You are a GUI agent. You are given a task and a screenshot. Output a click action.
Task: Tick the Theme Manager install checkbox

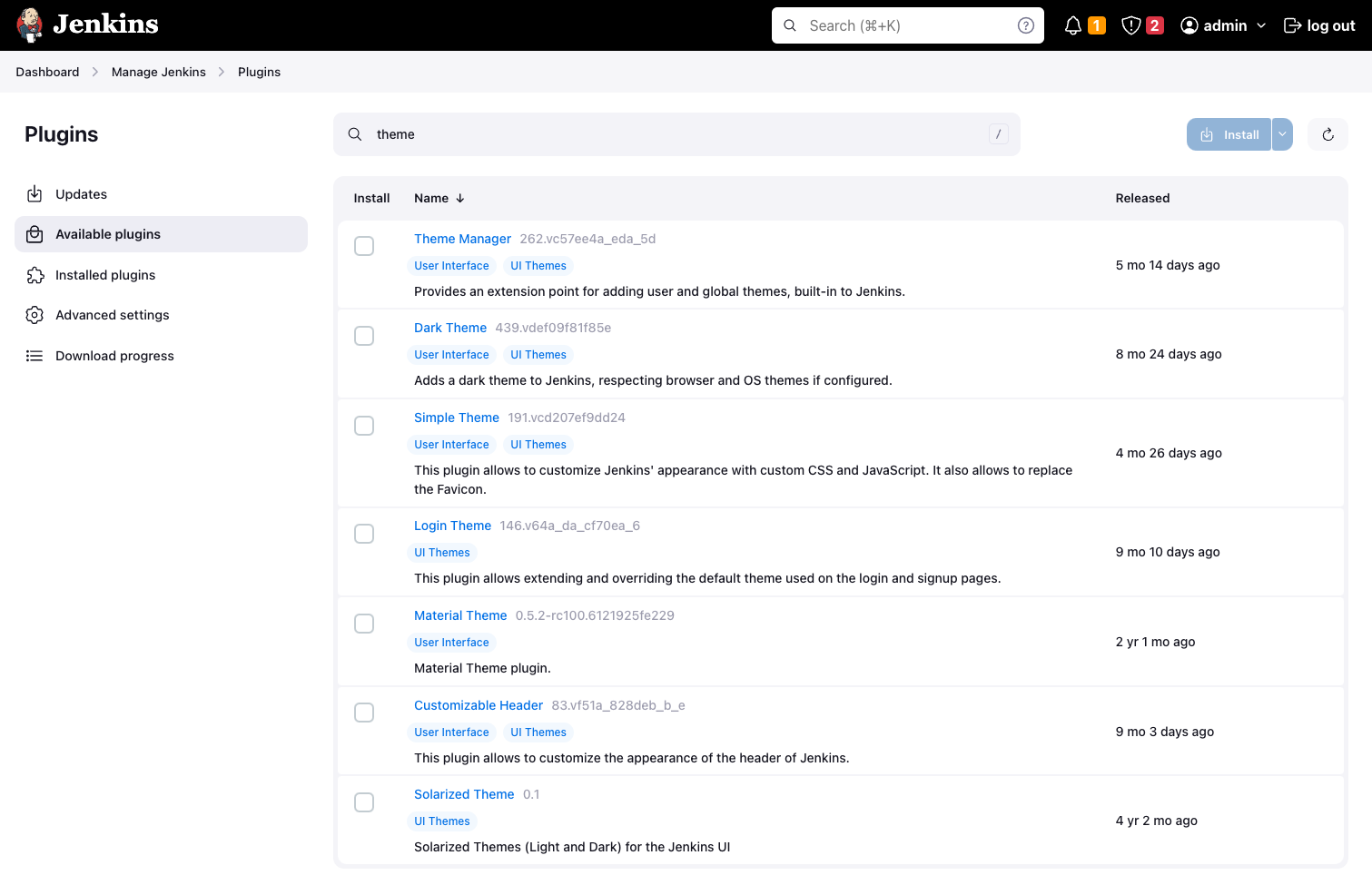pos(364,246)
